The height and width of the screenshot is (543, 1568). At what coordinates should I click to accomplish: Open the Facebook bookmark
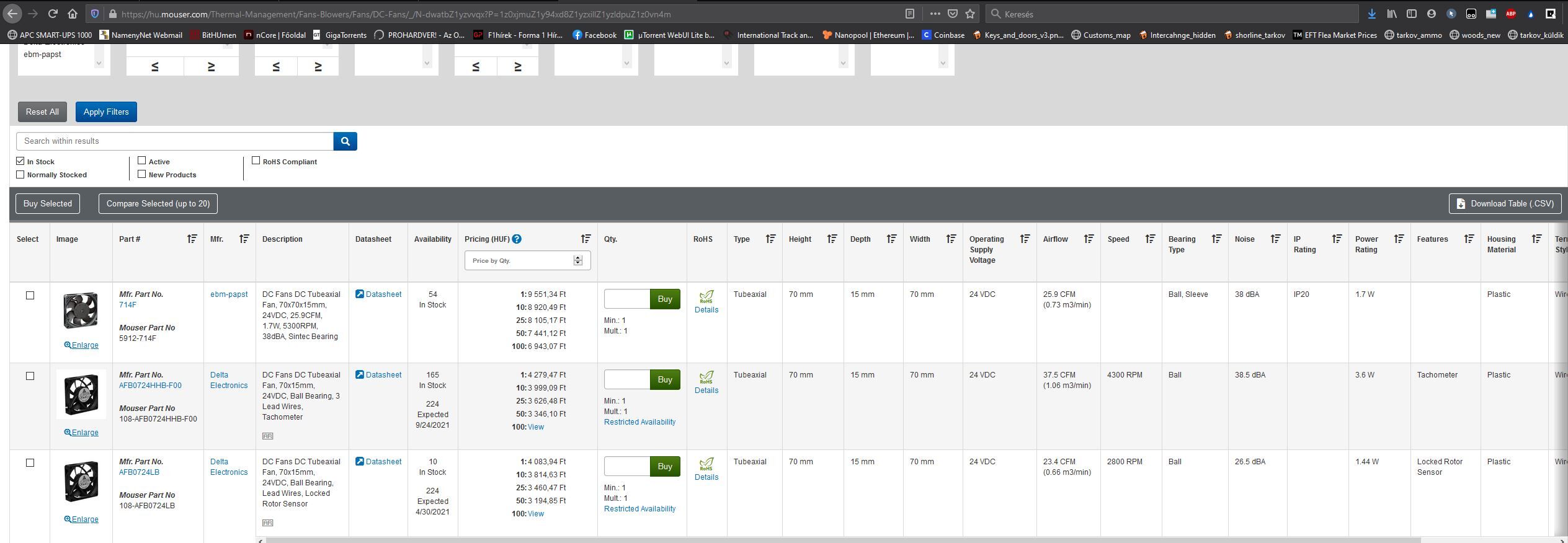click(x=594, y=35)
